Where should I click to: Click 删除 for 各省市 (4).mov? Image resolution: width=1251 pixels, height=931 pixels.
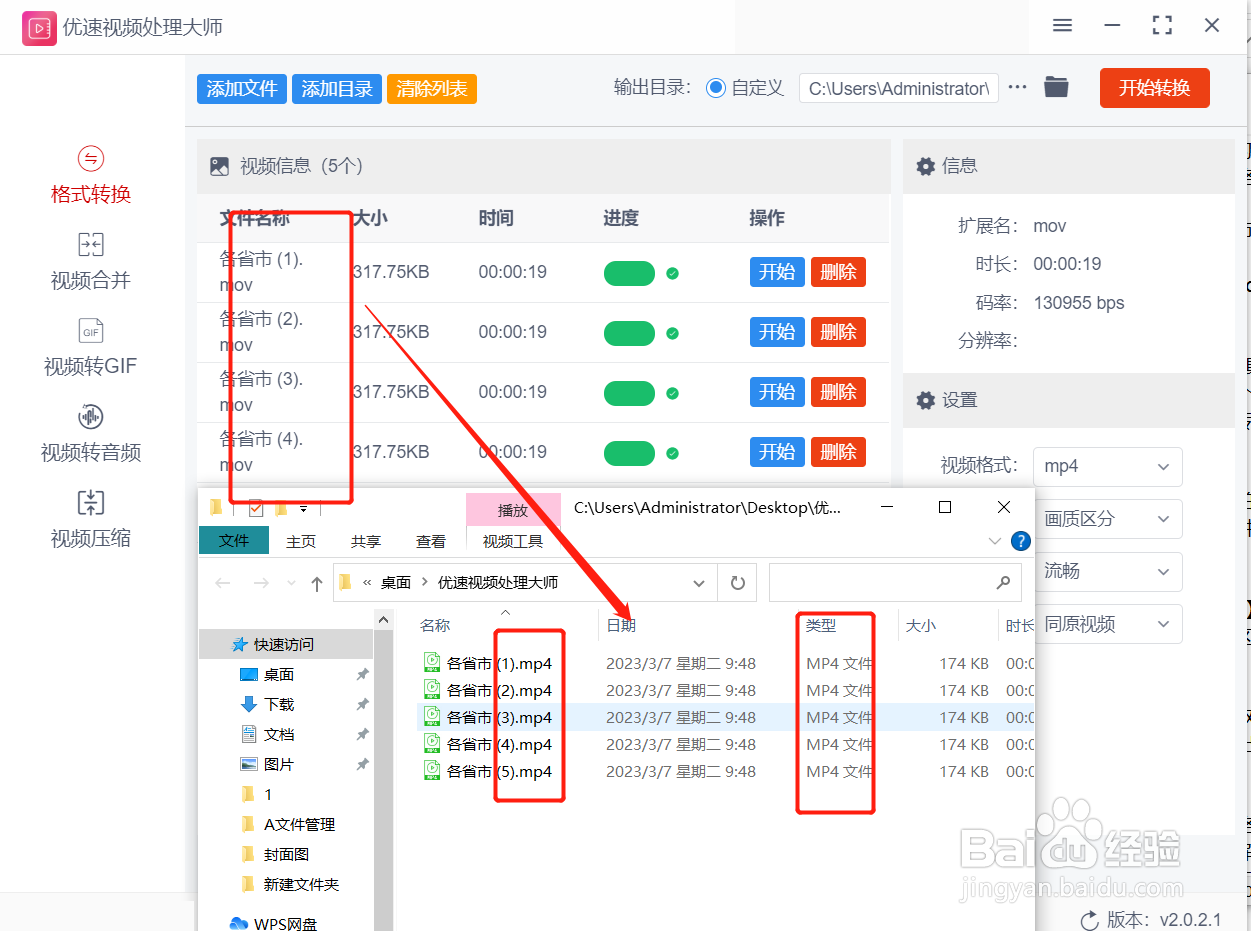[x=838, y=452]
